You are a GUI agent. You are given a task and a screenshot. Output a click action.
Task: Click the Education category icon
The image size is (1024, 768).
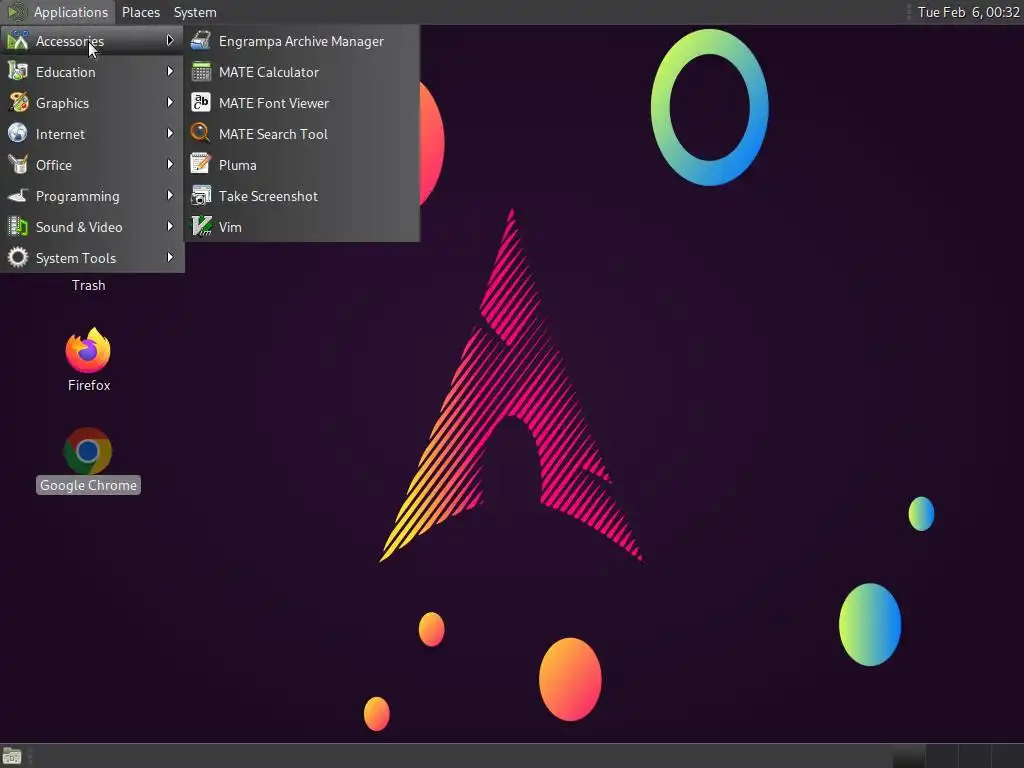pos(18,72)
